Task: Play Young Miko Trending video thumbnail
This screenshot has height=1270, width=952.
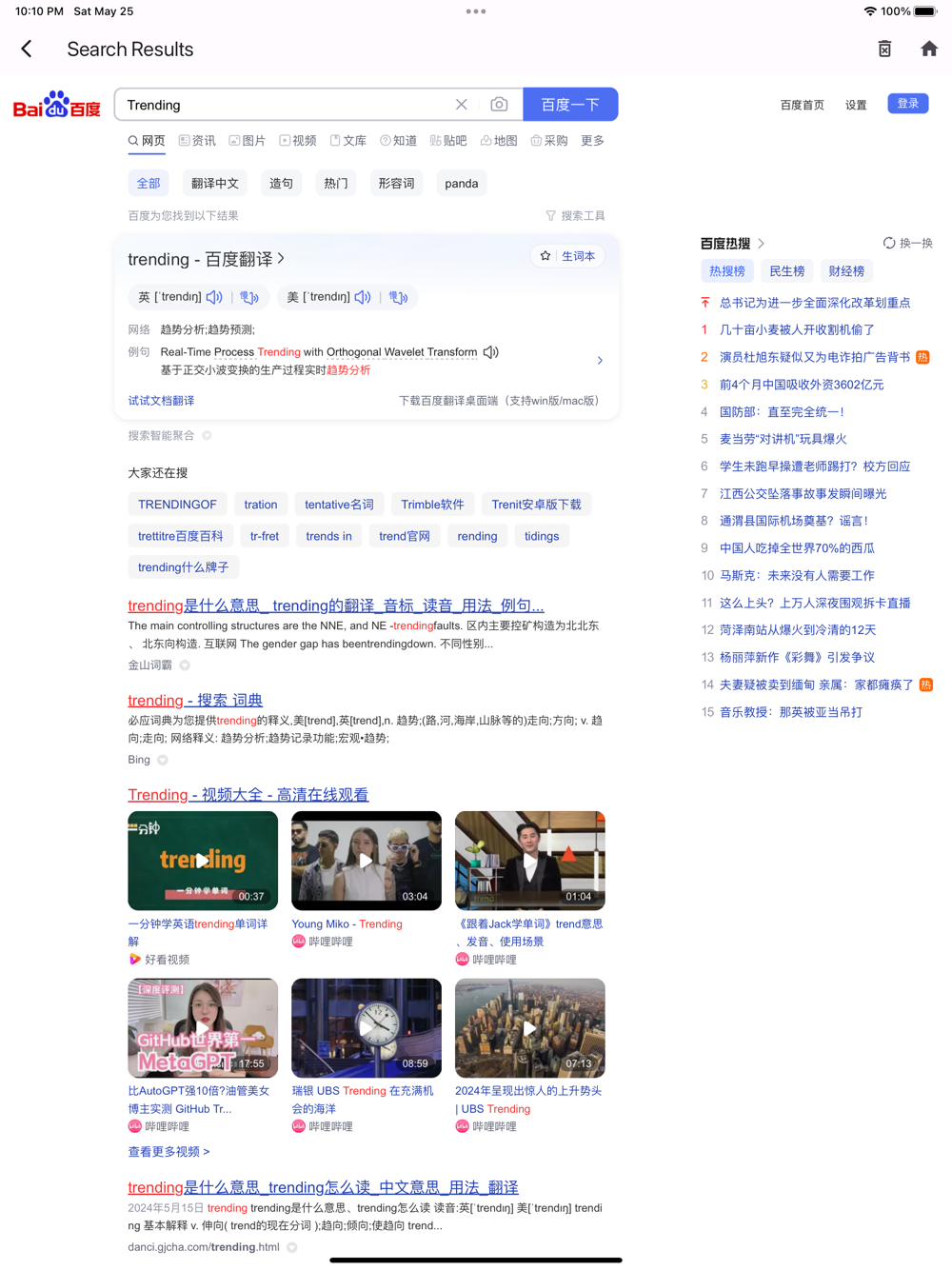Action: click(367, 861)
